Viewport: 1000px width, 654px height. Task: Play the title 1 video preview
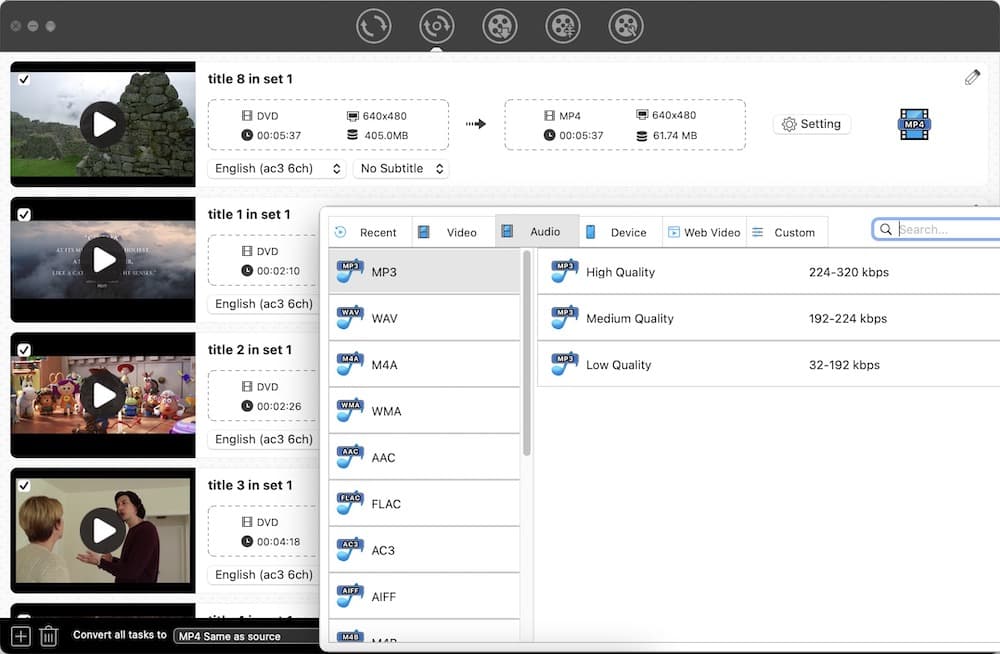pyautogui.click(x=103, y=260)
